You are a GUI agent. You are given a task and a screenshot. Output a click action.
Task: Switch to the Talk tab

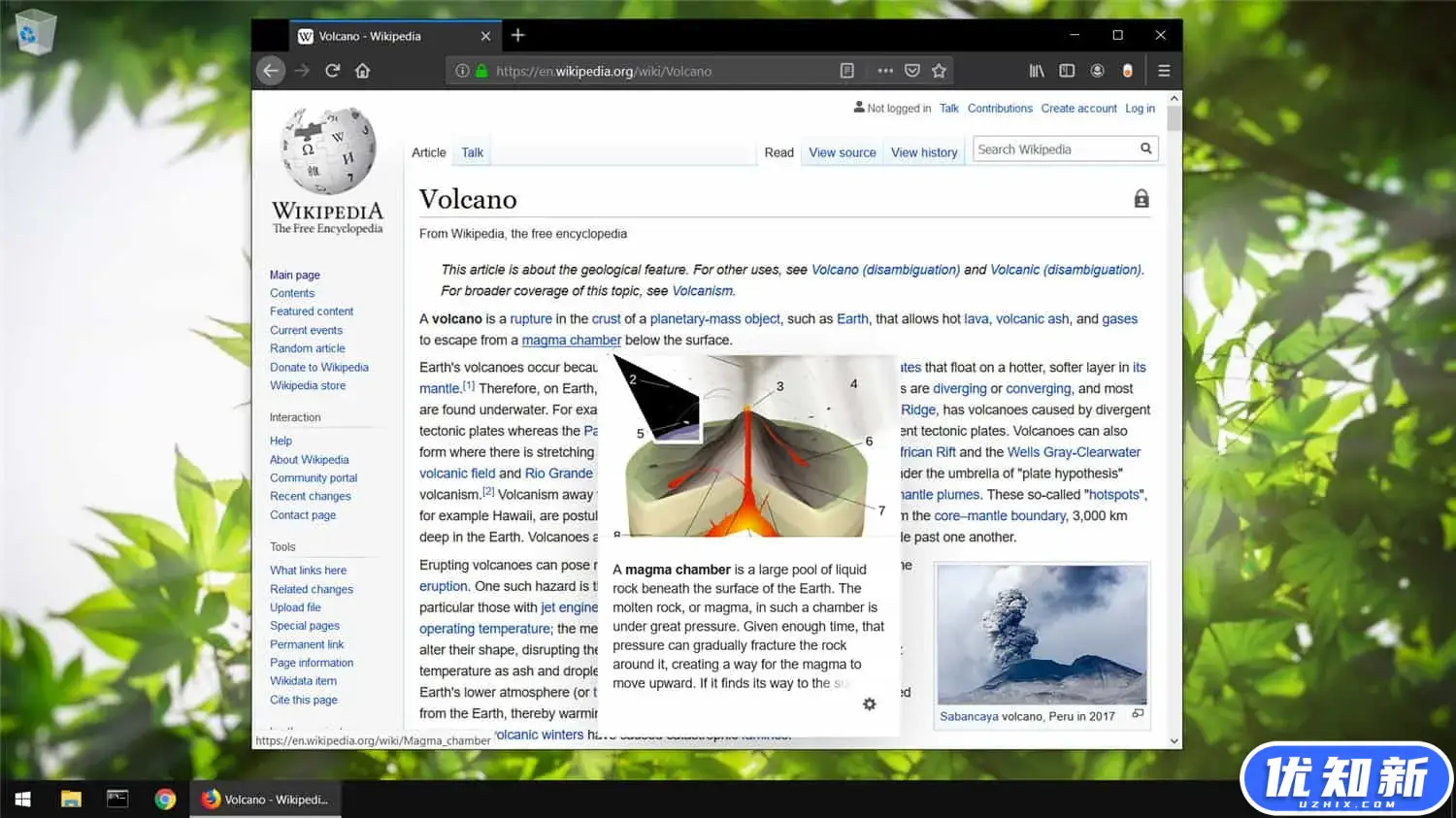[x=472, y=152]
